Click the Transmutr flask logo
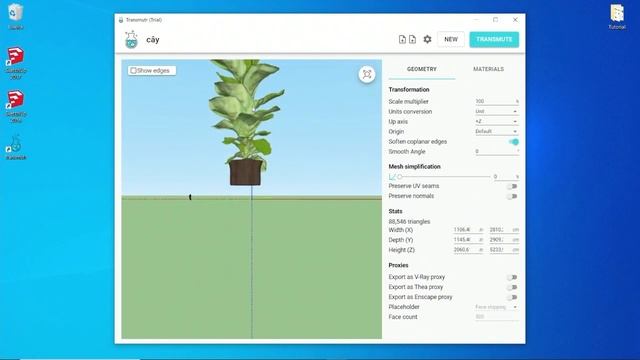The width and height of the screenshot is (640, 360). [x=131, y=40]
